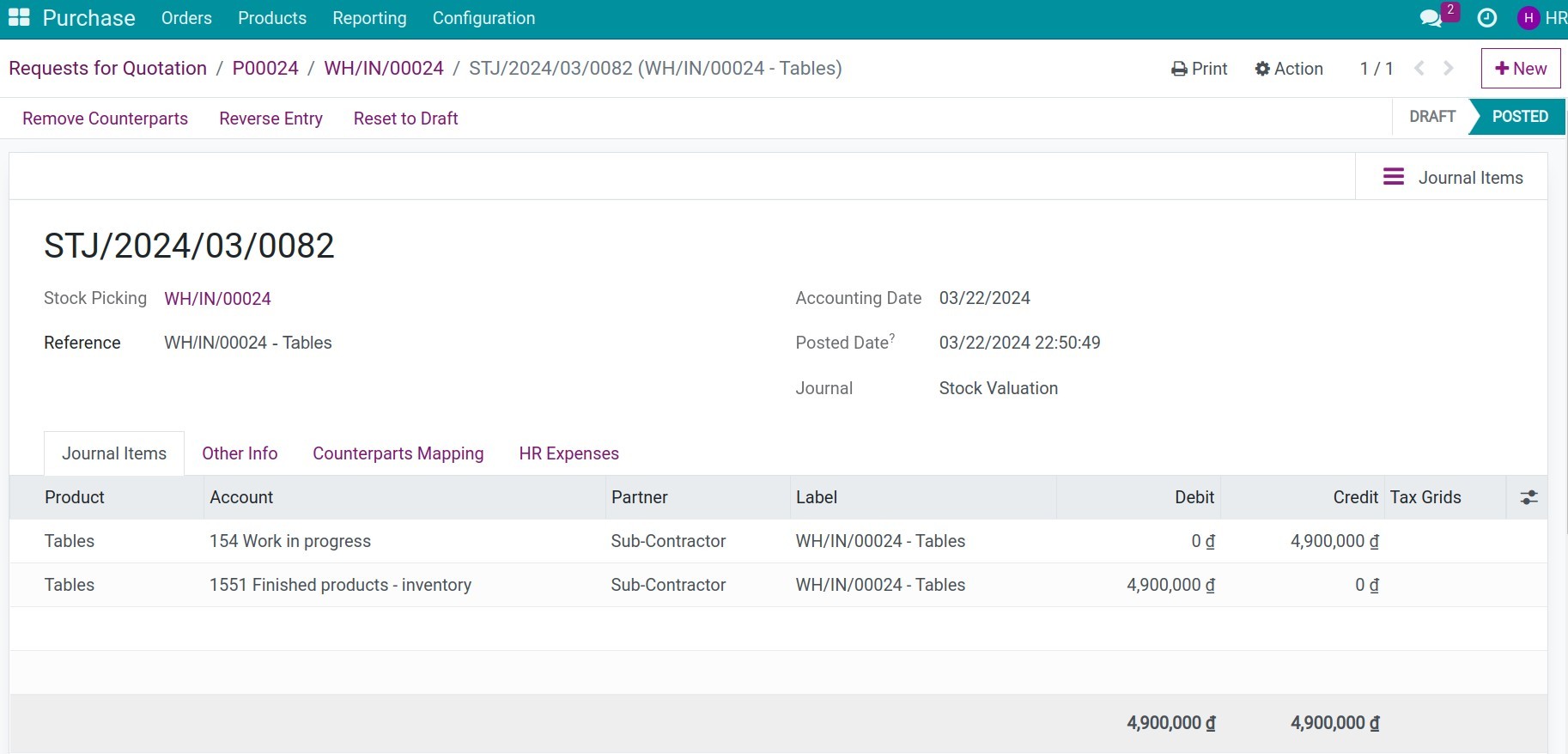This screenshot has width=1568, height=754.
Task: Click the Print button
Action: pyautogui.click(x=1200, y=69)
